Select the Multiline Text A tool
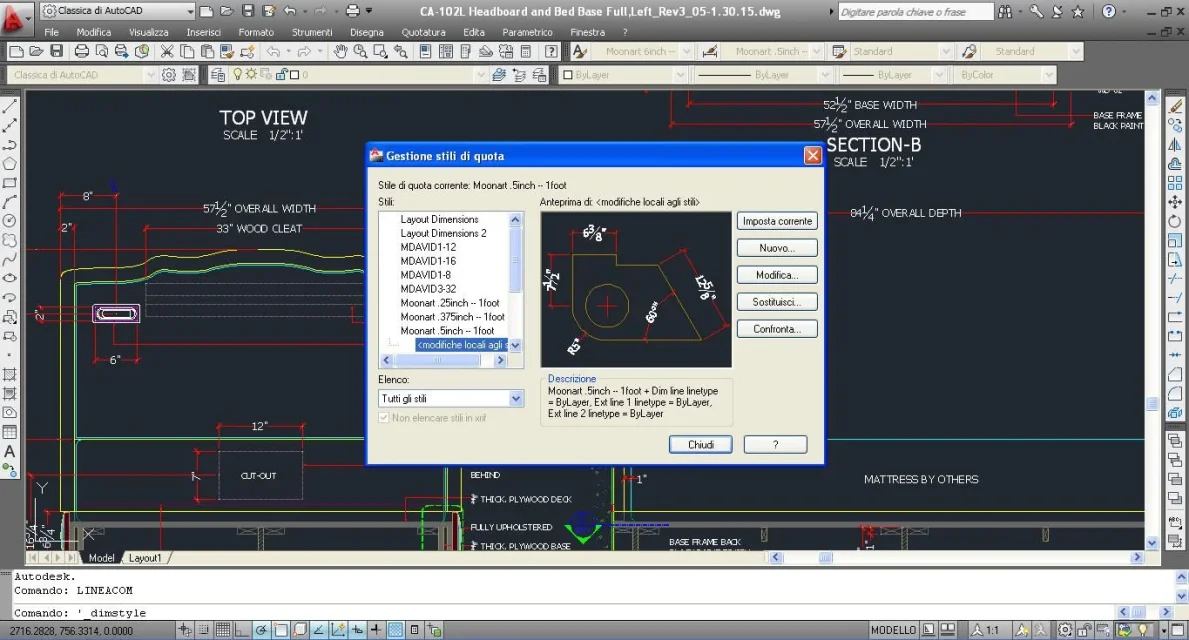 click(x=10, y=451)
